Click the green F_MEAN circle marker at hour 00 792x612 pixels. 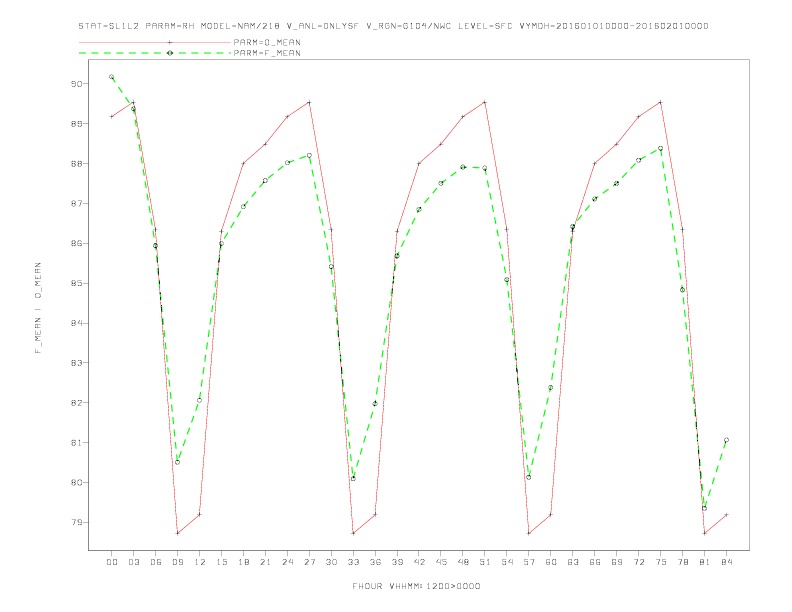point(112,77)
